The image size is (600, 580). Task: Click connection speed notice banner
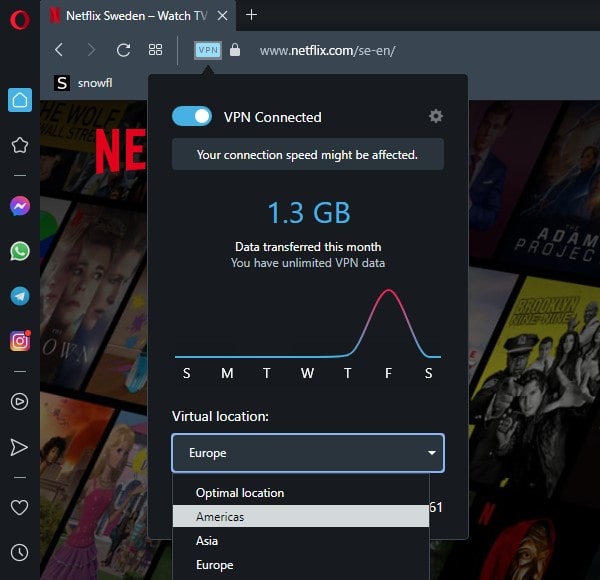(308, 155)
